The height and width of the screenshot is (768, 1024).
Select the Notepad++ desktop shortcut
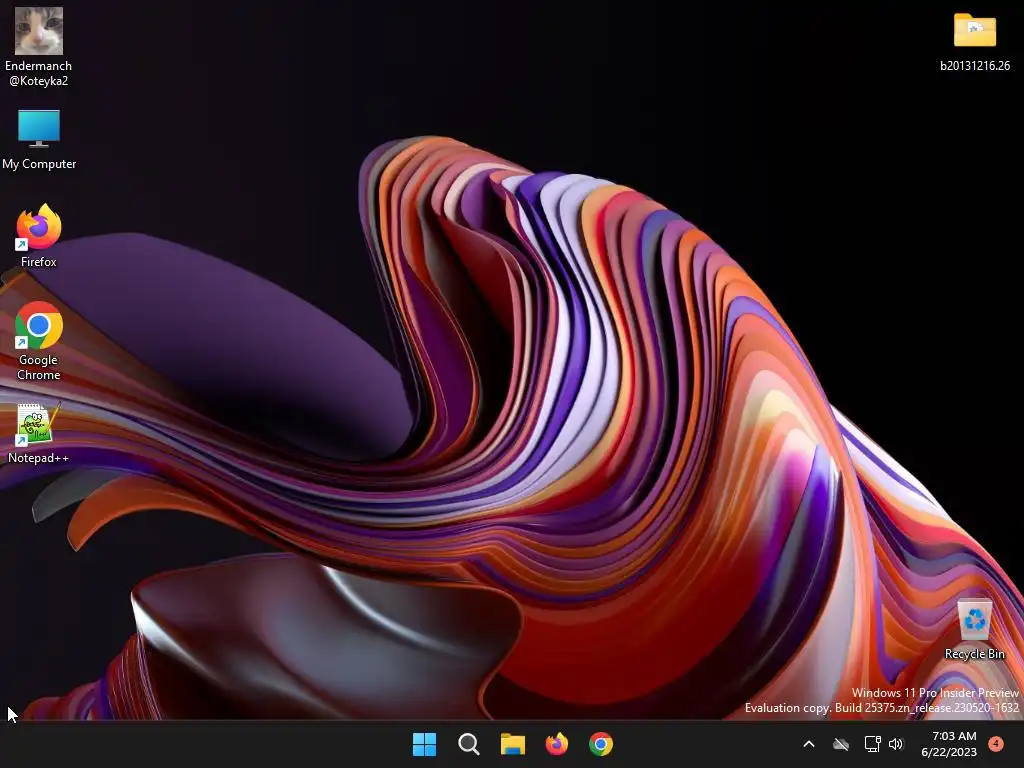(39, 434)
